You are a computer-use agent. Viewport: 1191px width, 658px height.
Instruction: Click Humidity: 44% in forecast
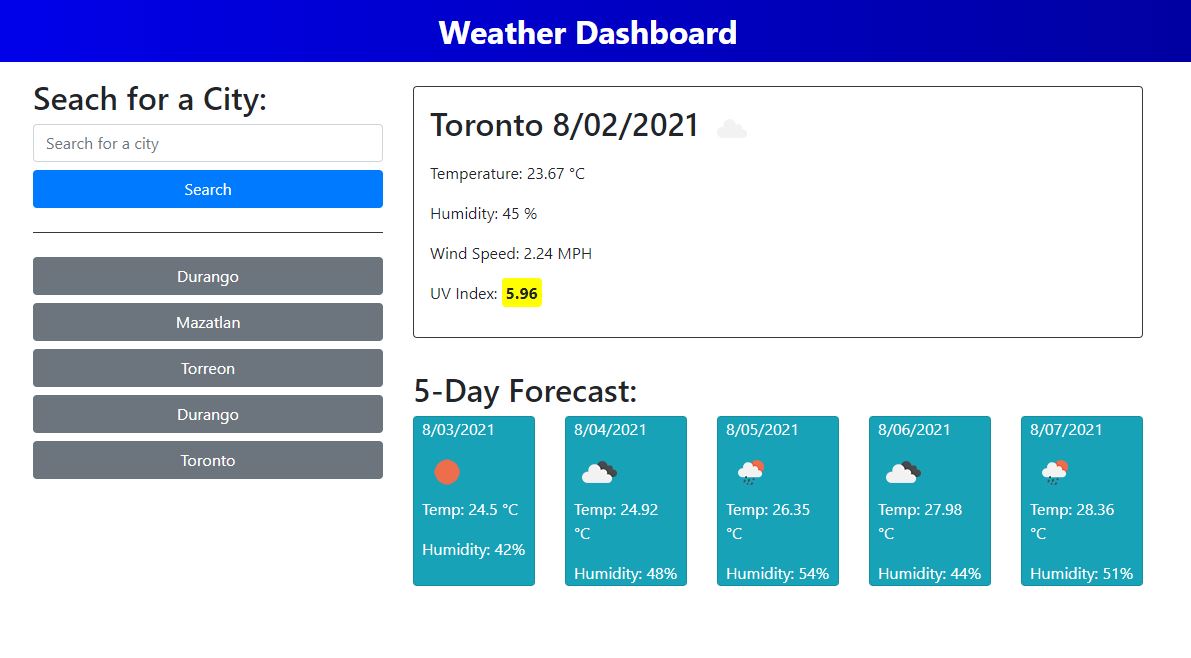pos(929,574)
